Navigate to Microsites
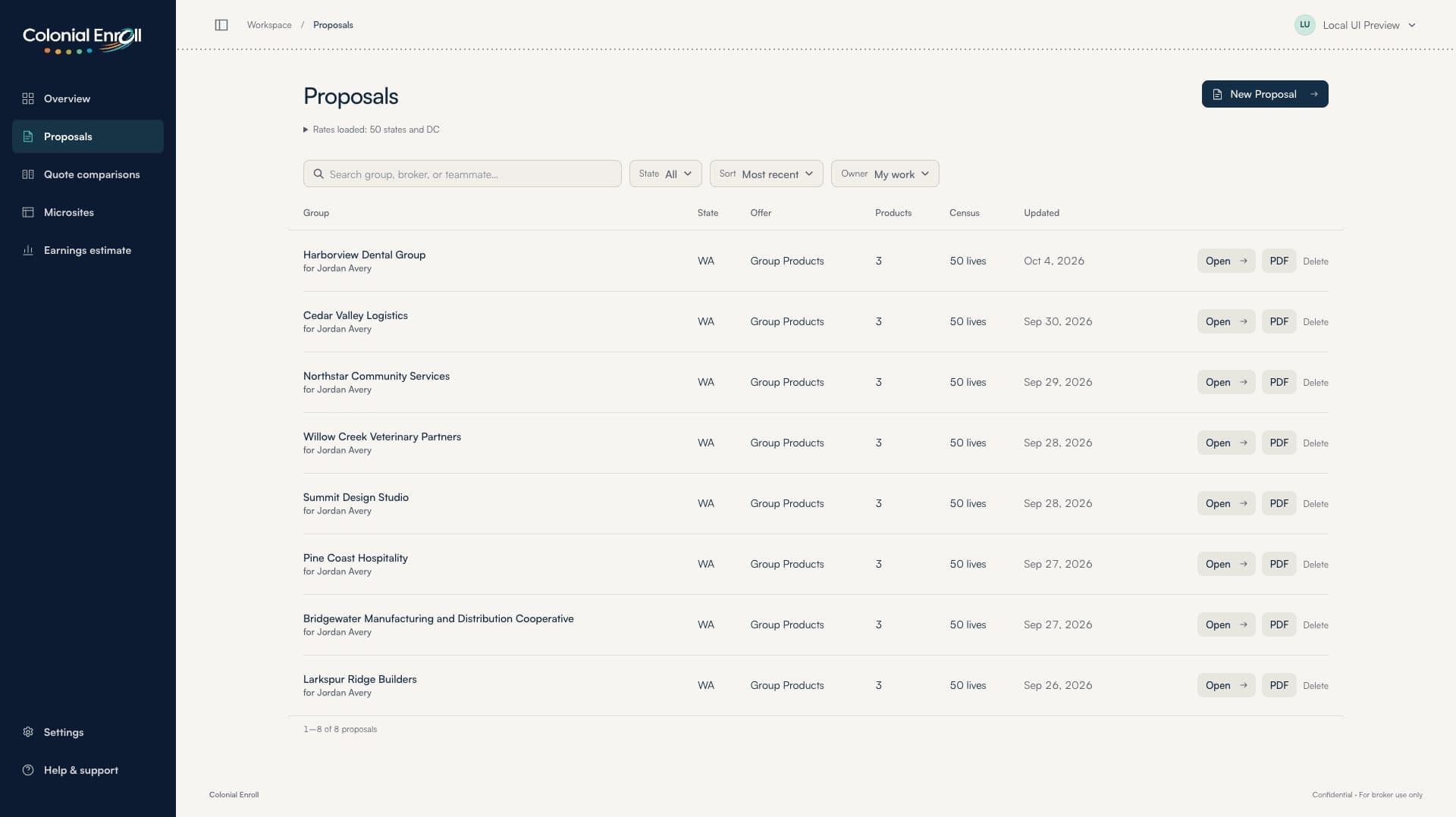The image size is (1456, 817). (x=88, y=212)
